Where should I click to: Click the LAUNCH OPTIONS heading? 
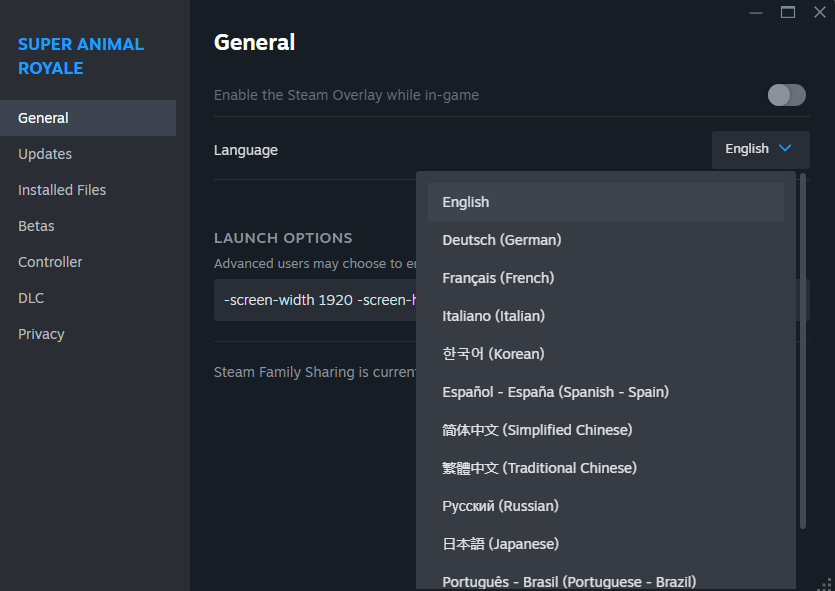(x=283, y=238)
